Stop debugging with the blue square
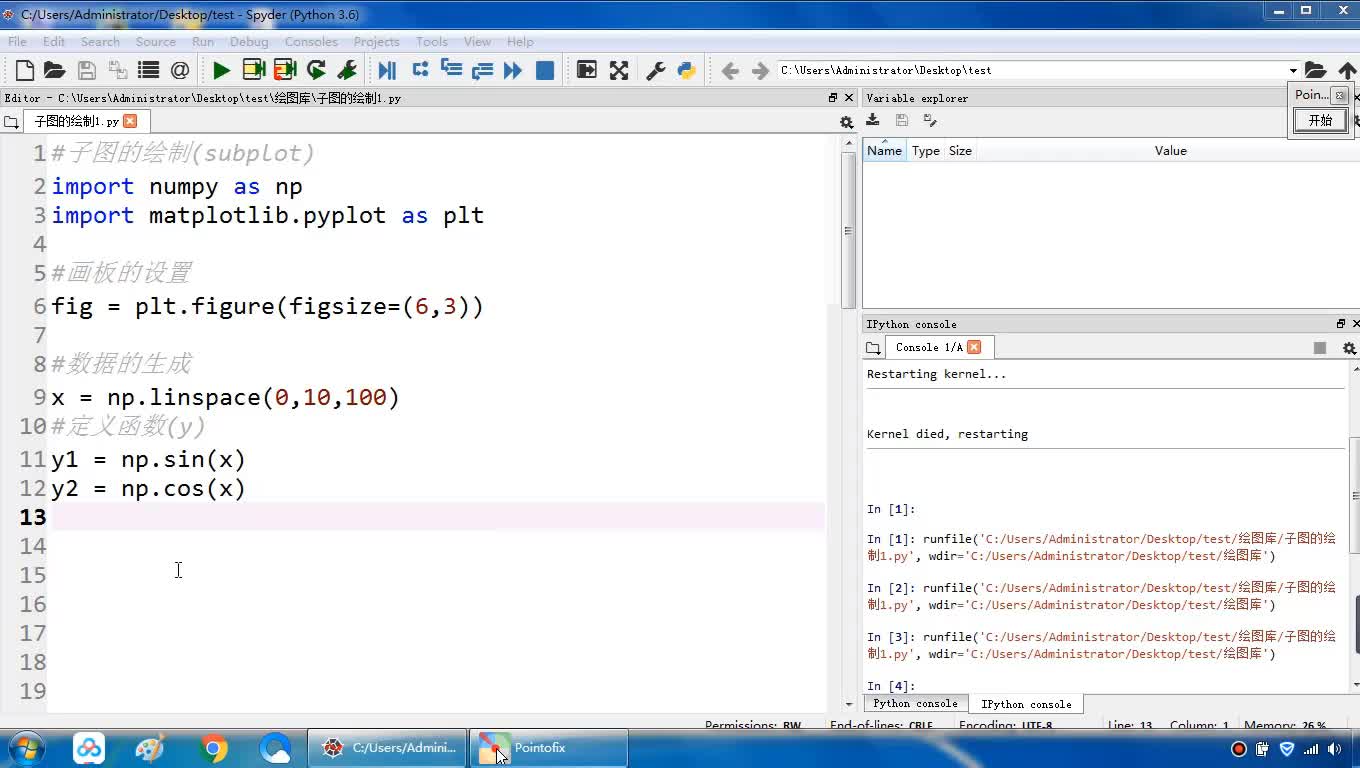The width and height of the screenshot is (1360, 768). click(545, 70)
